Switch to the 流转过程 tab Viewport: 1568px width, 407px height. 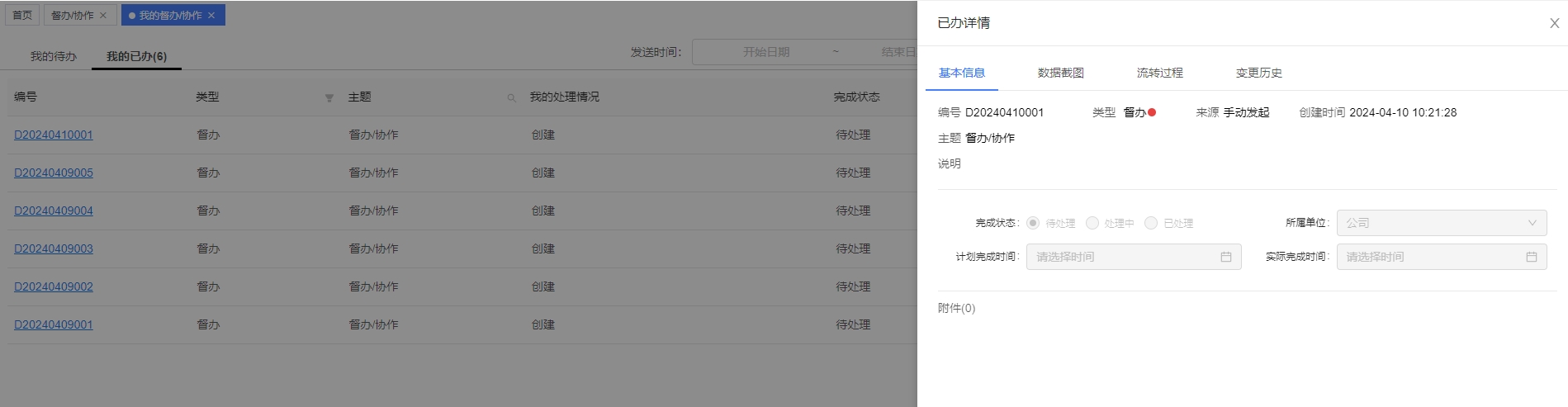pos(1159,73)
